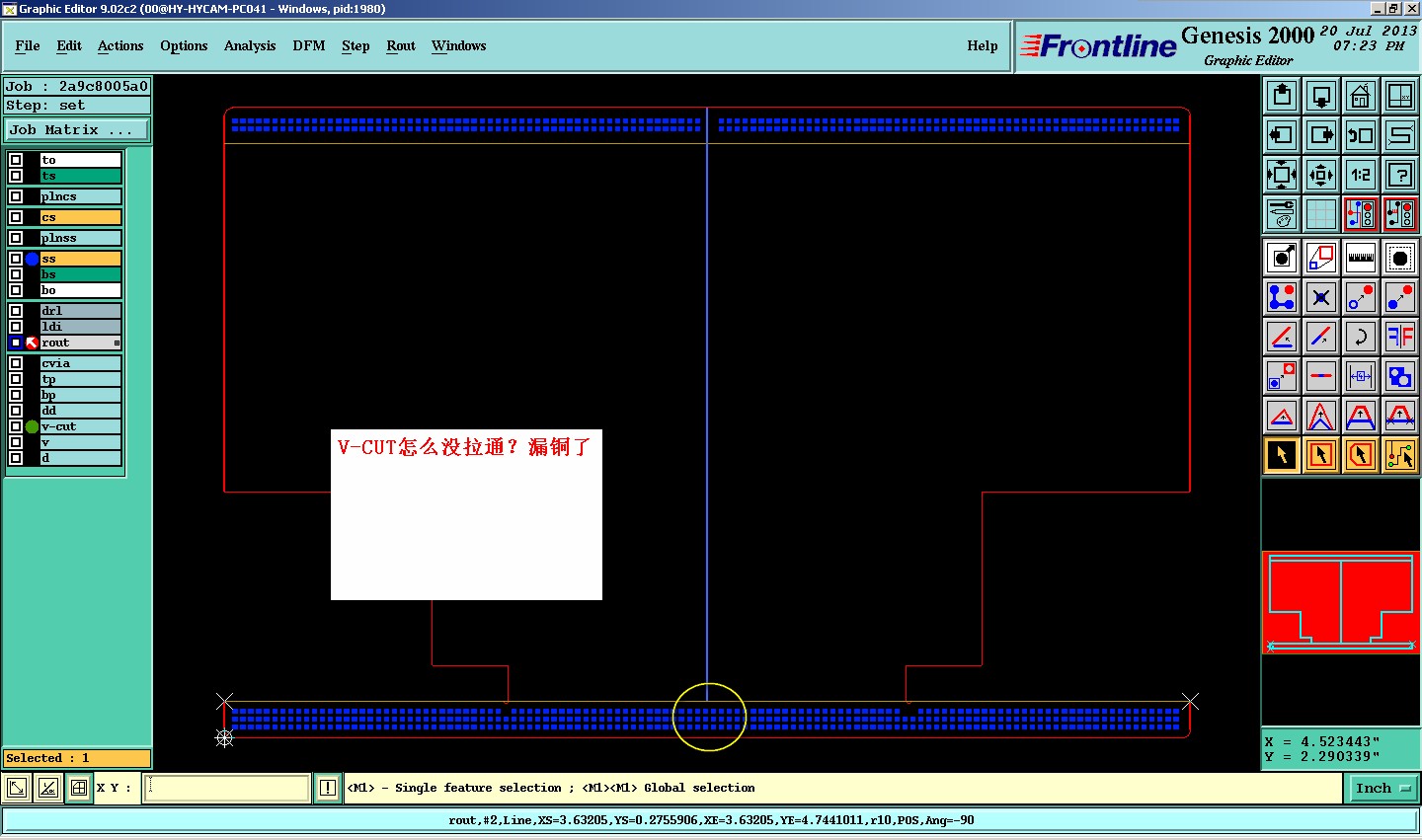Open the Analysis menu
This screenshot has width=1422, height=840.
pyautogui.click(x=250, y=45)
